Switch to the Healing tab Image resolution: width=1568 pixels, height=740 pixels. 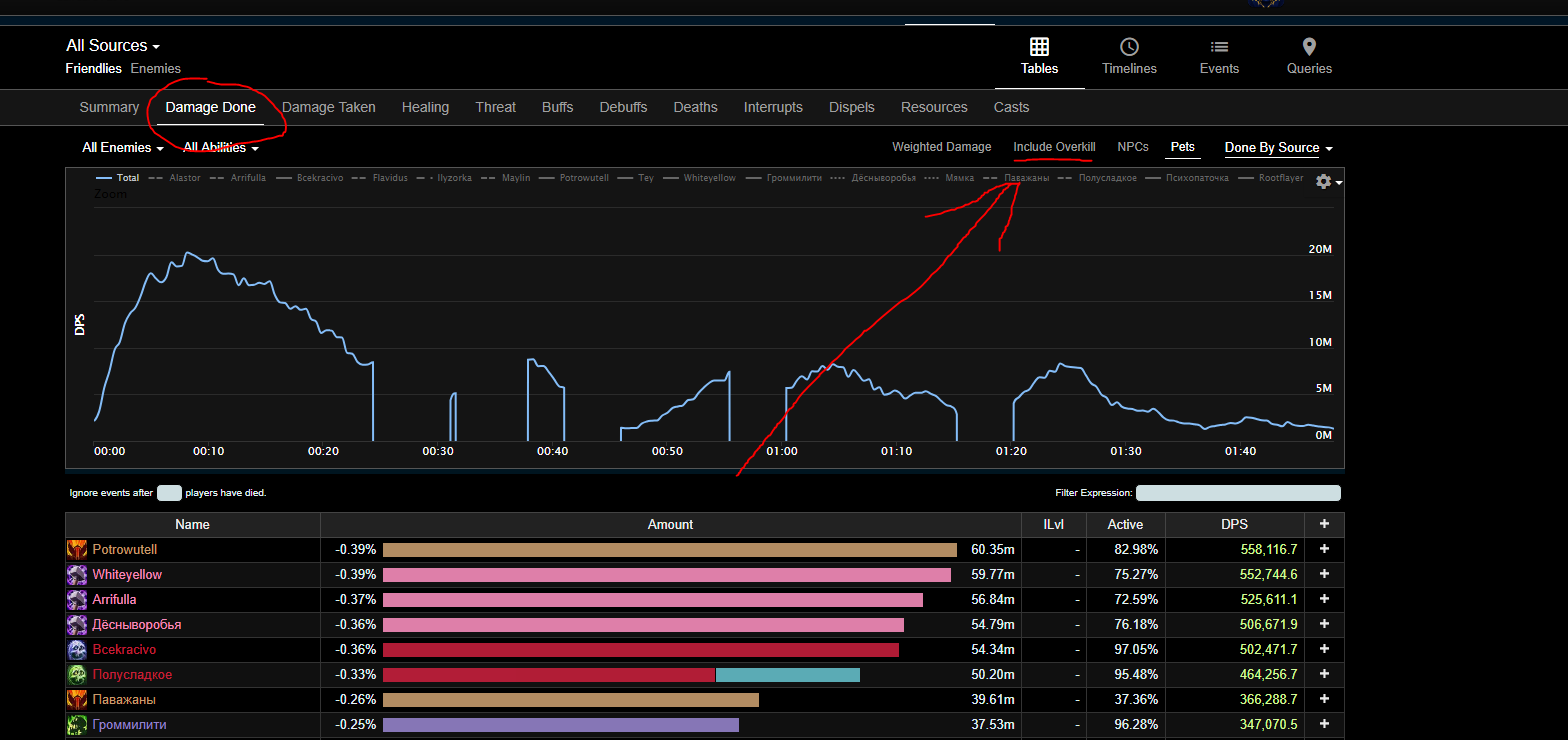click(425, 107)
